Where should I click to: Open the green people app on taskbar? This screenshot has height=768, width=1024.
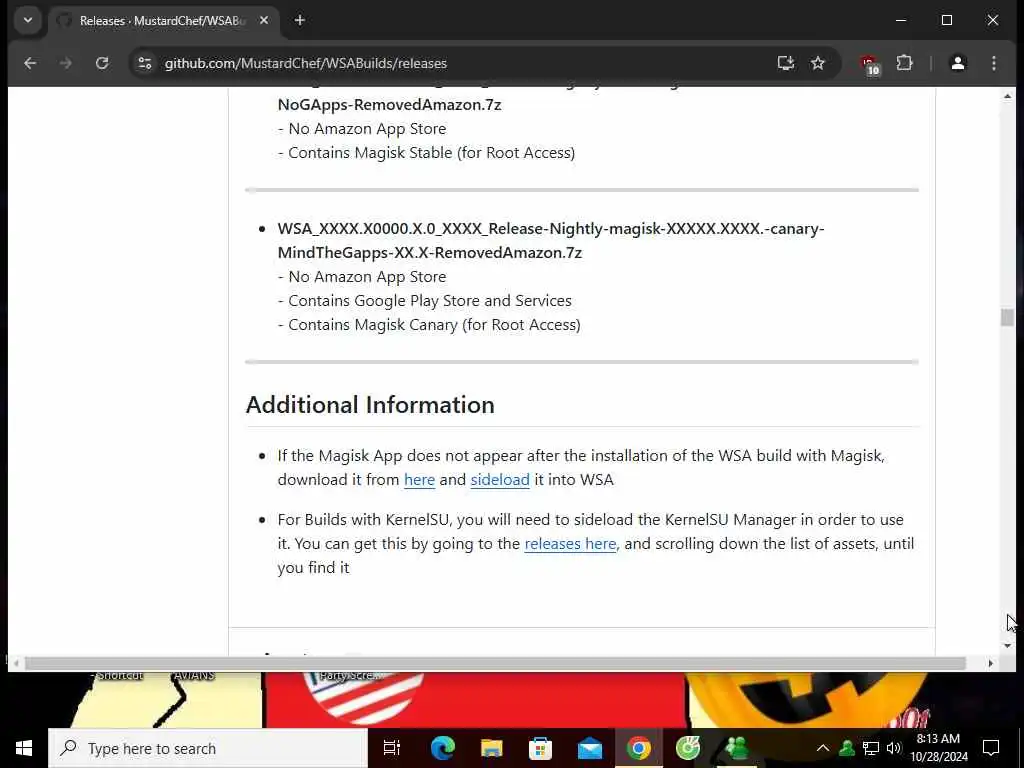coord(736,748)
